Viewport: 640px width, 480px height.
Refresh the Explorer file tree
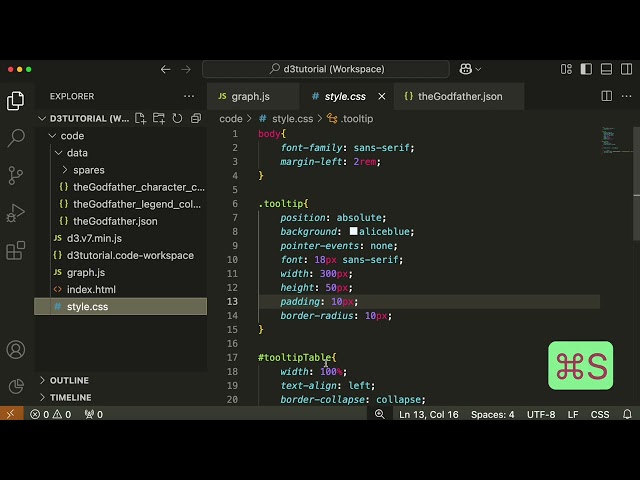[177, 118]
